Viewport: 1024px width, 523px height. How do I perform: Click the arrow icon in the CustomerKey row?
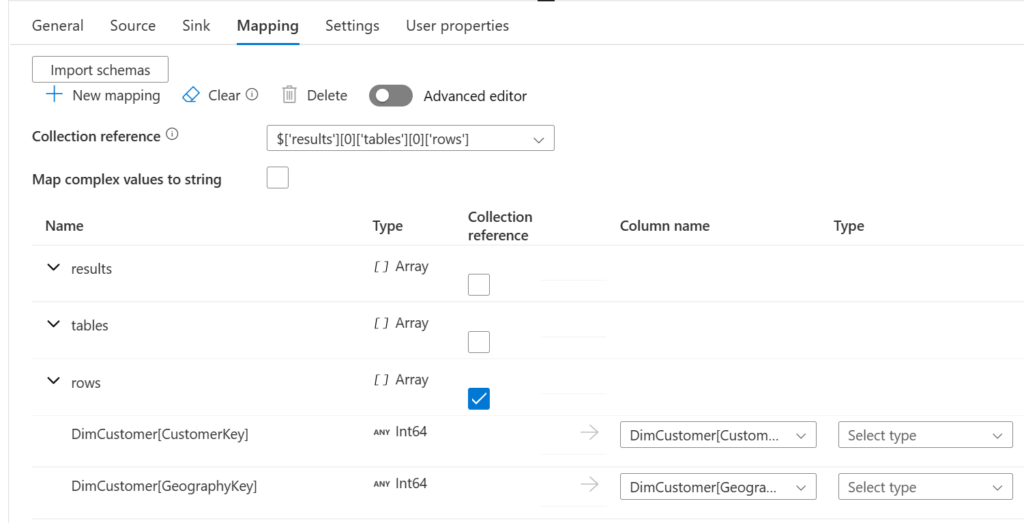point(590,433)
